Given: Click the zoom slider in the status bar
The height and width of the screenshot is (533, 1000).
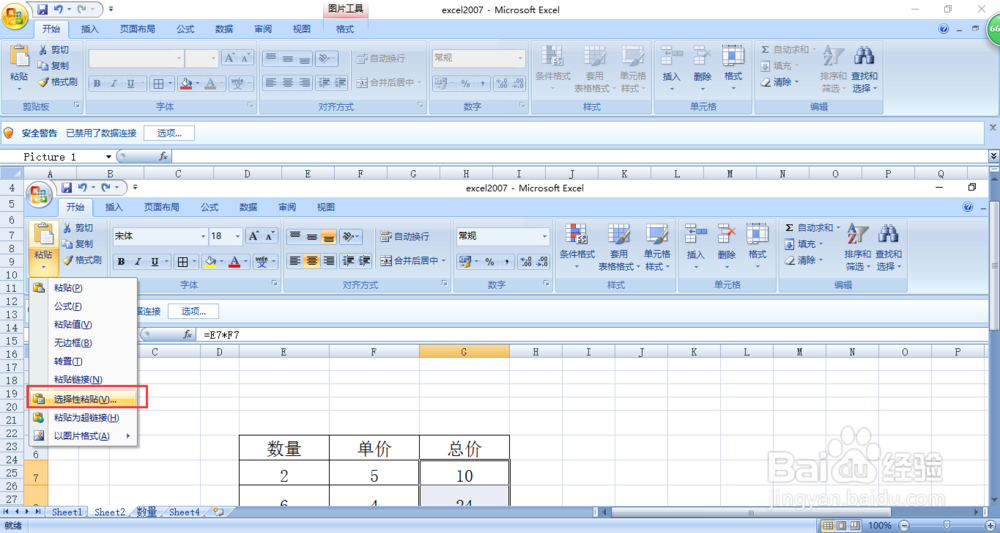Looking at the screenshot, I should point(946,525).
